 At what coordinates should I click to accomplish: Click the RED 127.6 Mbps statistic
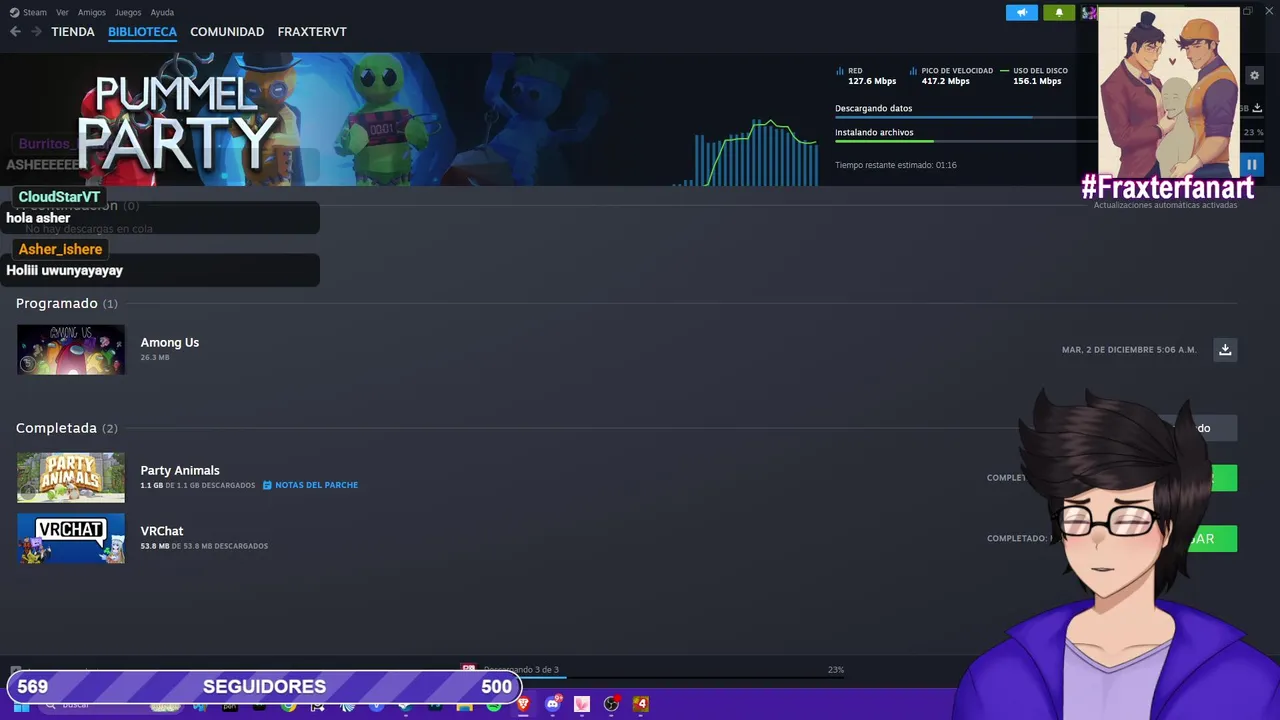(866, 76)
